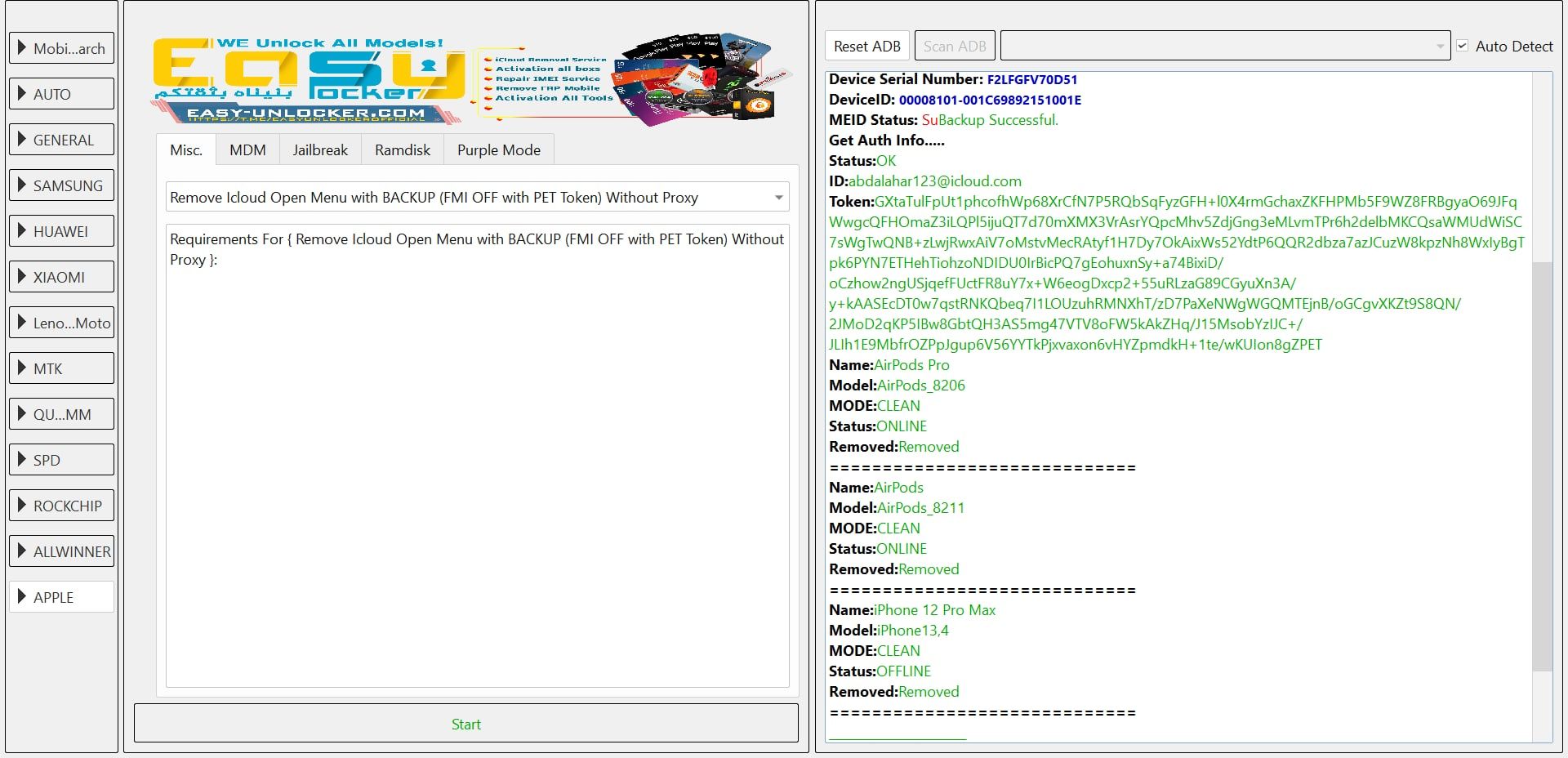Image resolution: width=1568 pixels, height=758 pixels.
Task: Switch to the Misc. tab
Action: click(186, 149)
